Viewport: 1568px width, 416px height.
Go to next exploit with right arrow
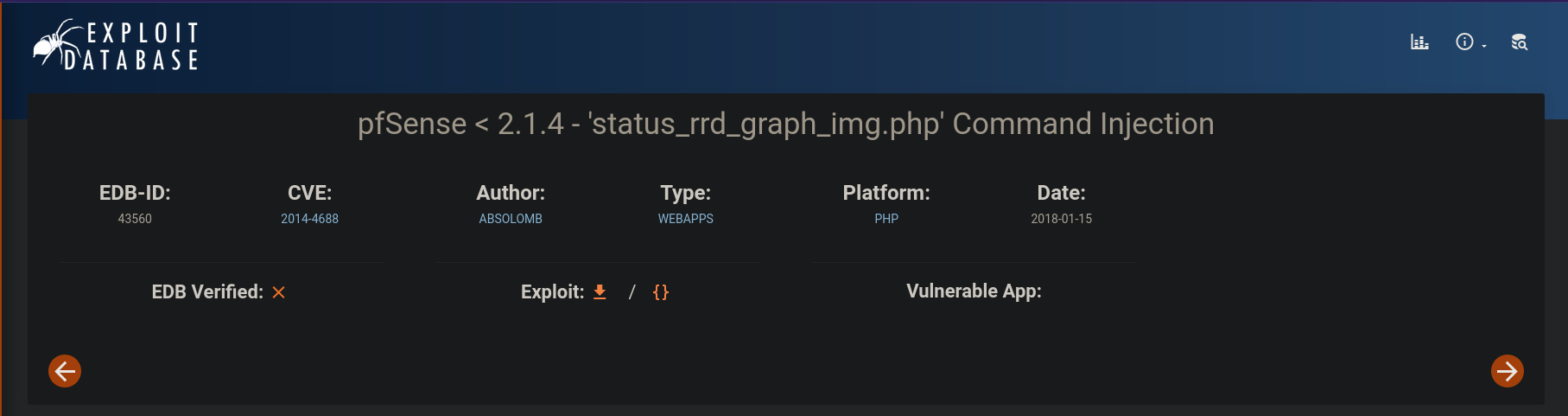(1507, 371)
